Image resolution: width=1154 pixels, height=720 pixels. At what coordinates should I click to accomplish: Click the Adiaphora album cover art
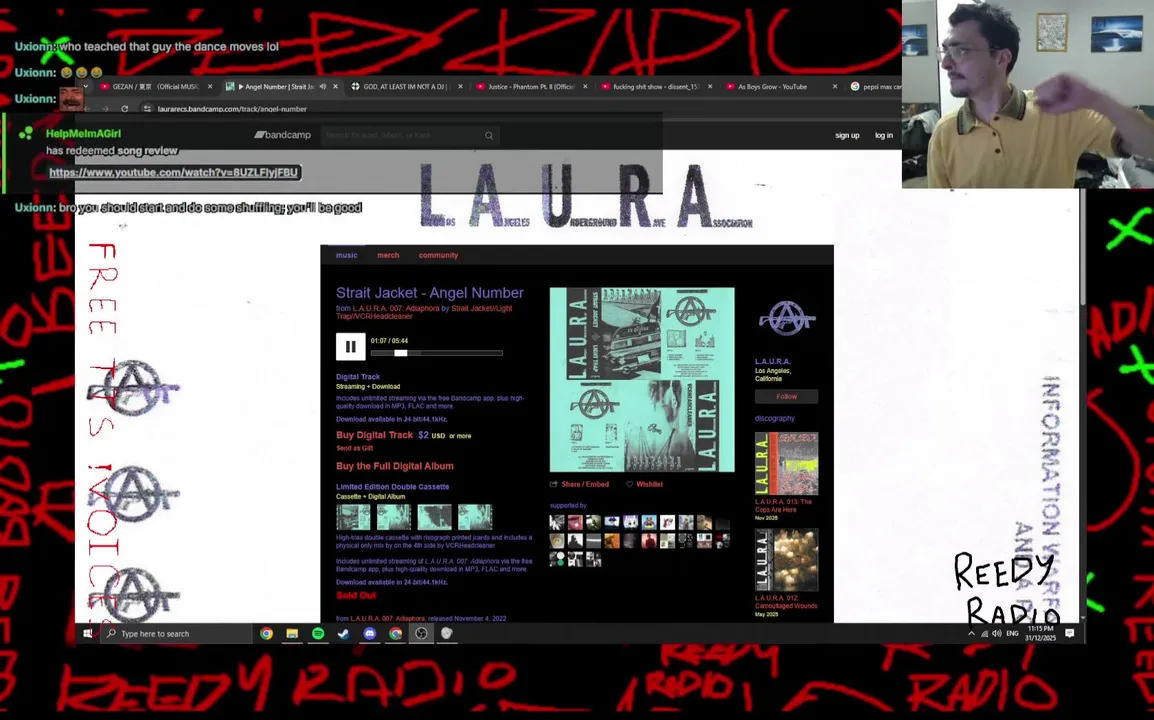tap(642, 379)
